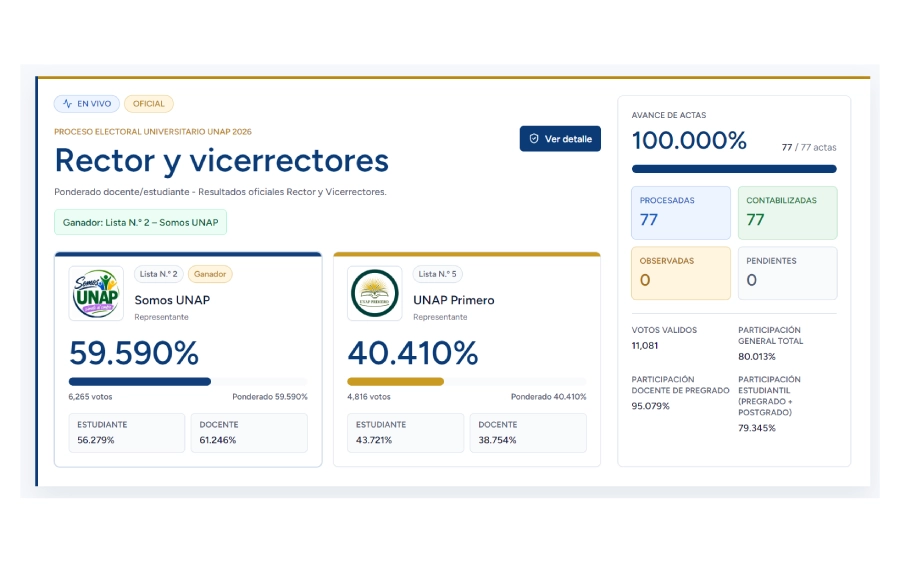Click the 40.410% result figure
Viewport: 900px width, 563px height.
tap(413, 352)
